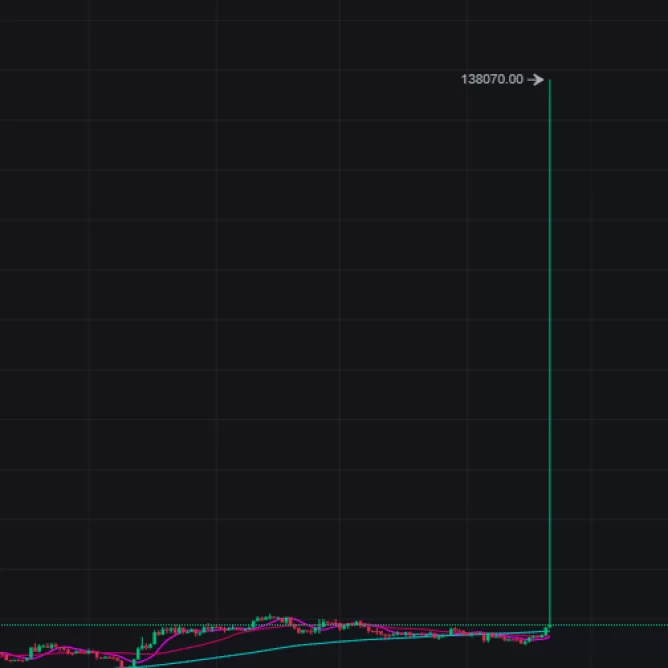Click the empty chart area right of spike
668x668 pixels.
click(x=610, y=350)
